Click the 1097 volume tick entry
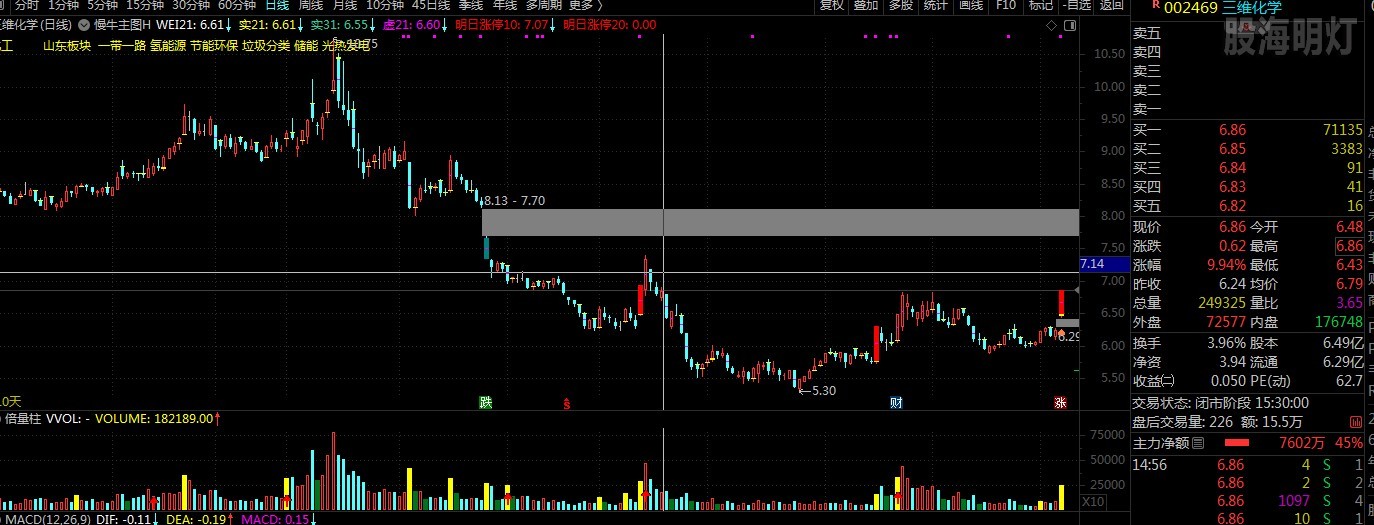Screen dimensions: 1374x525 (x=1293, y=500)
